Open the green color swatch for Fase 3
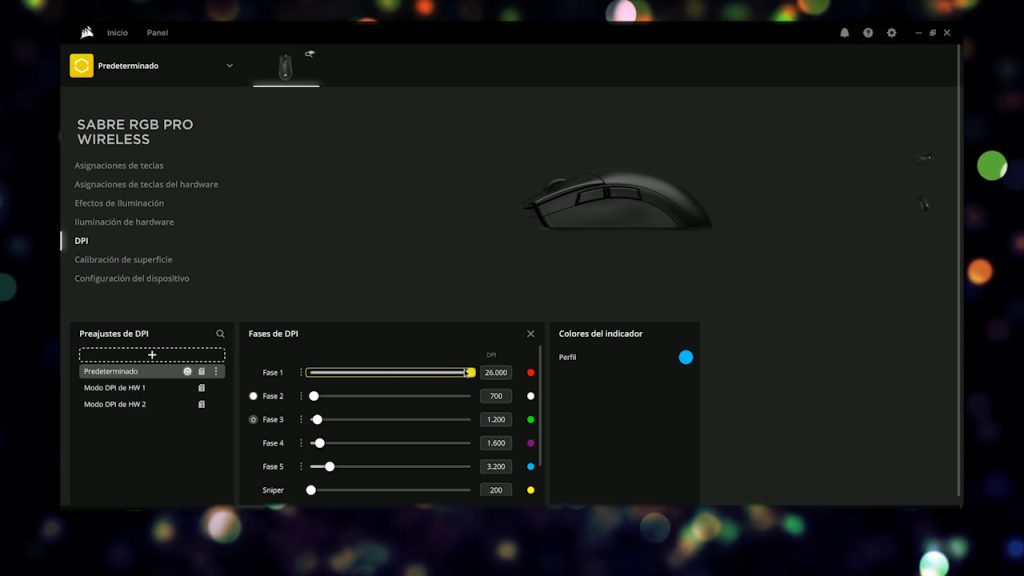Image resolution: width=1024 pixels, height=576 pixels. tap(530, 419)
